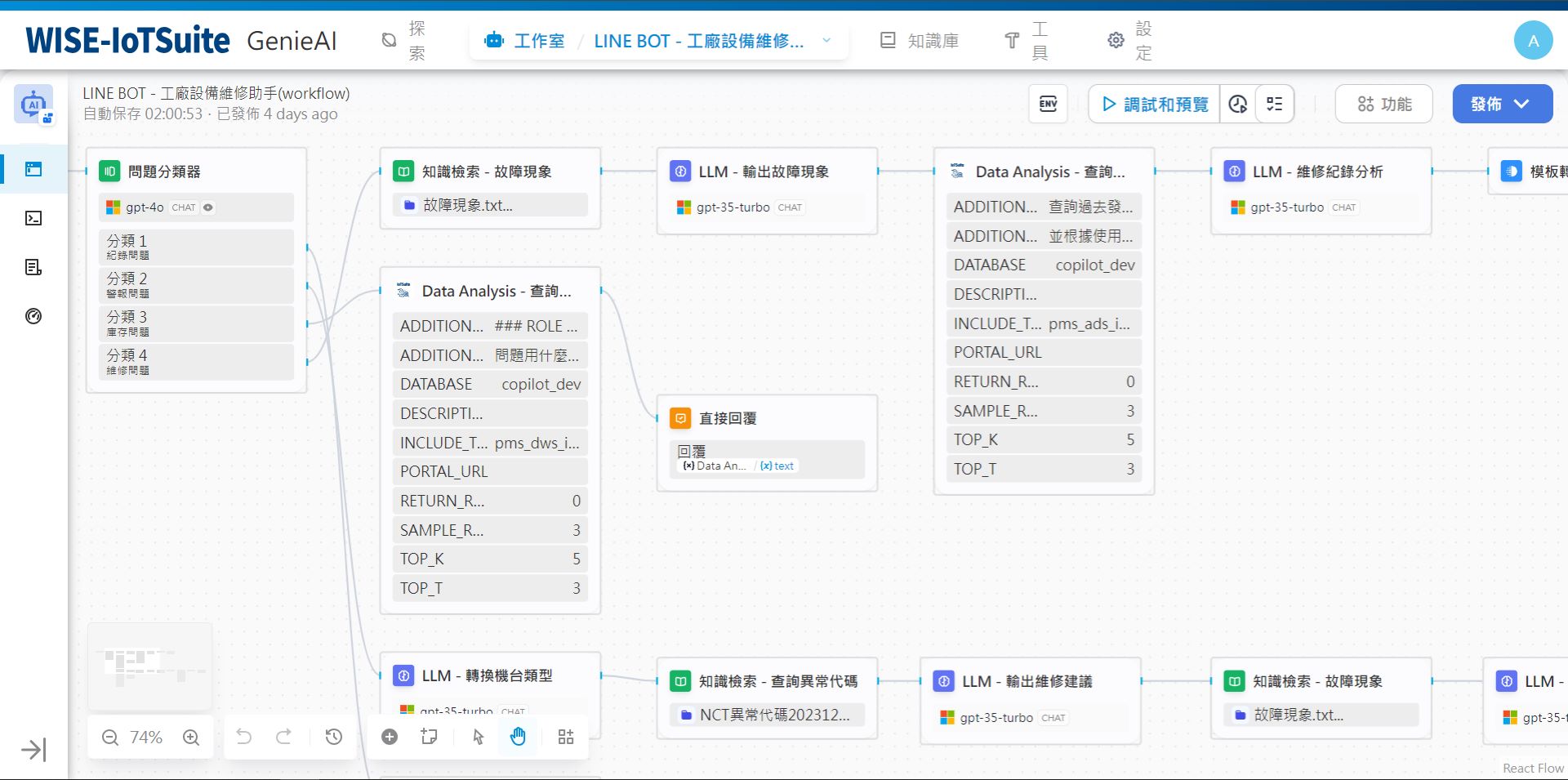Open run history clock icon

[1238, 104]
